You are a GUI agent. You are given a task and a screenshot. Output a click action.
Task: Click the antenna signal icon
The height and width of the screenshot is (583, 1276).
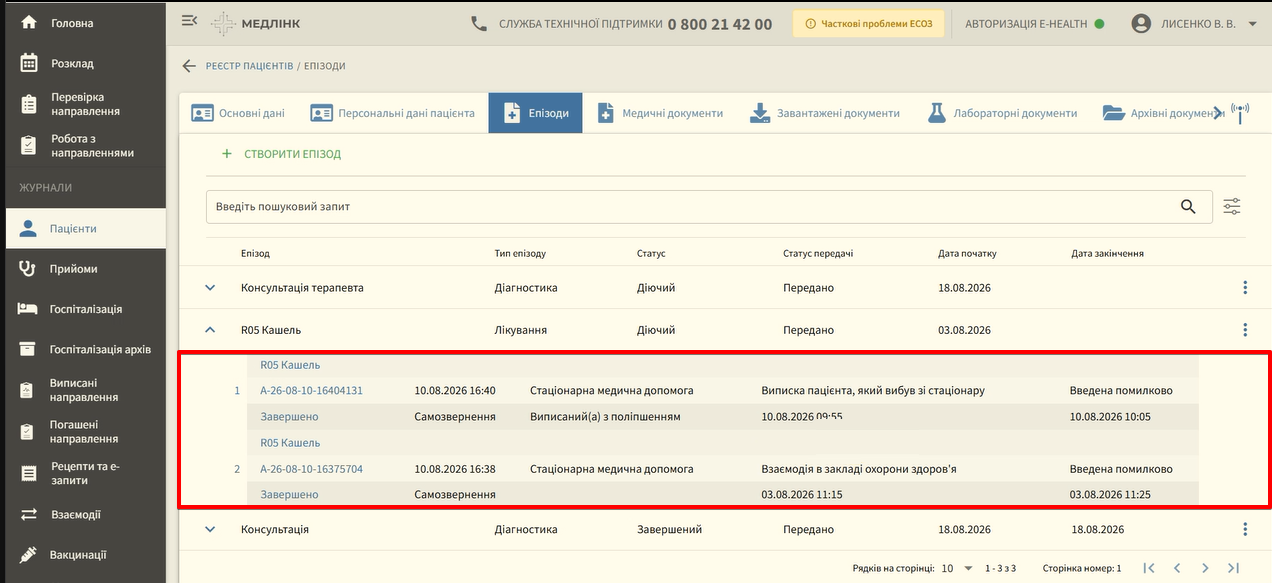pos(1241,113)
